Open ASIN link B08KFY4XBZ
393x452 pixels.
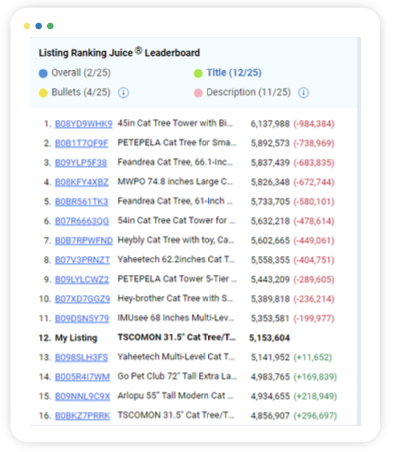[82, 182]
